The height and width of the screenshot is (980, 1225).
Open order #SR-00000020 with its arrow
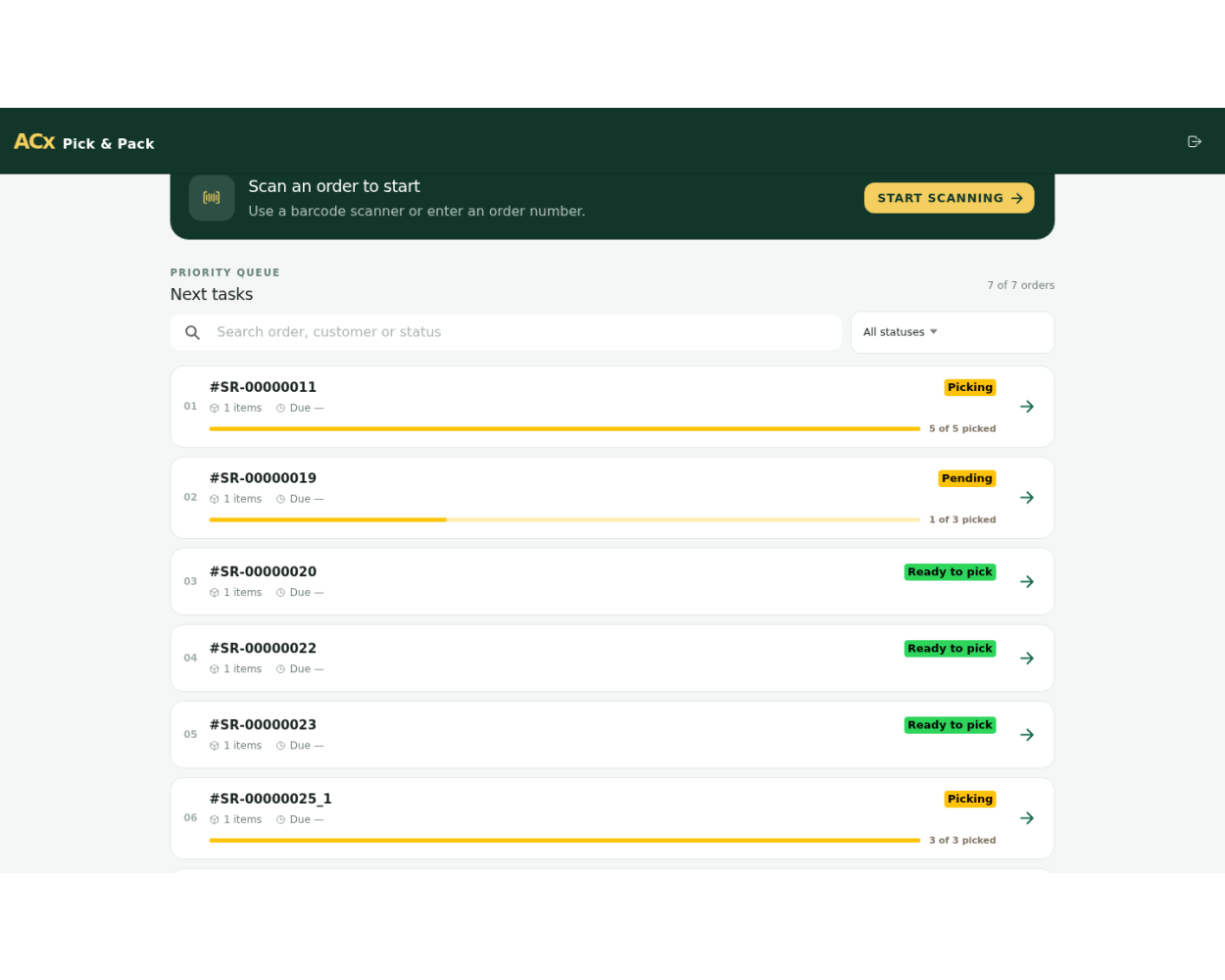[1027, 582]
